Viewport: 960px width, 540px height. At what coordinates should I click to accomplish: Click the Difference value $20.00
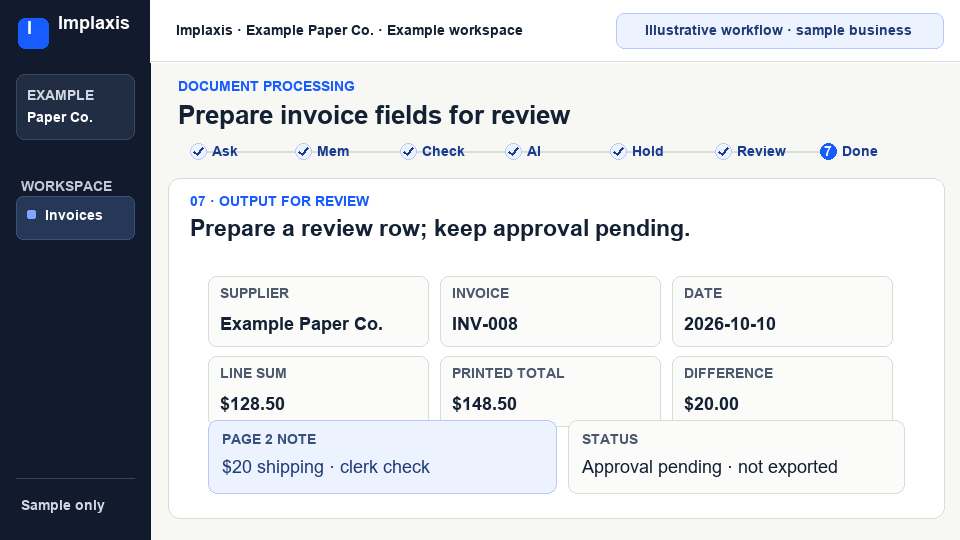pyautogui.click(x=711, y=404)
